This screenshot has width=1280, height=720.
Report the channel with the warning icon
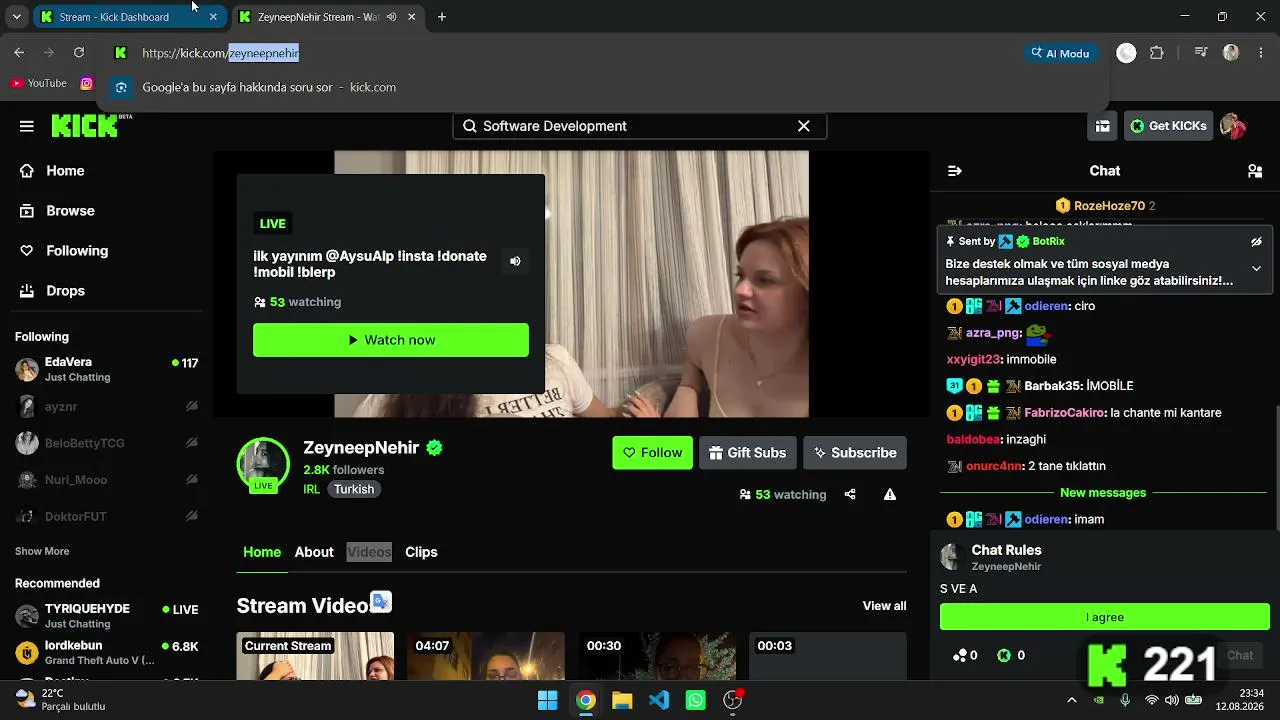890,494
